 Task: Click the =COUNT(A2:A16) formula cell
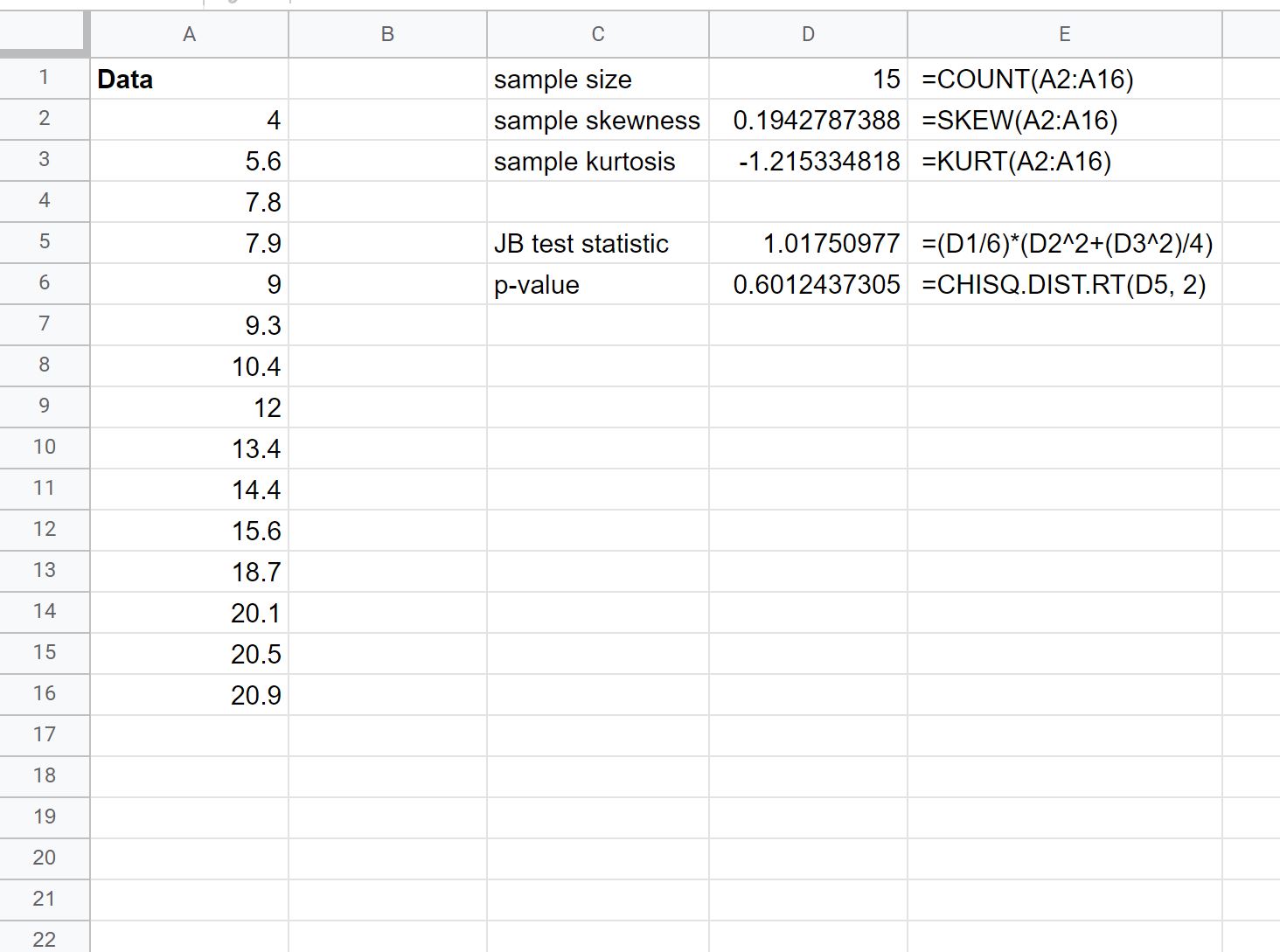pyautogui.click(x=1064, y=79)
